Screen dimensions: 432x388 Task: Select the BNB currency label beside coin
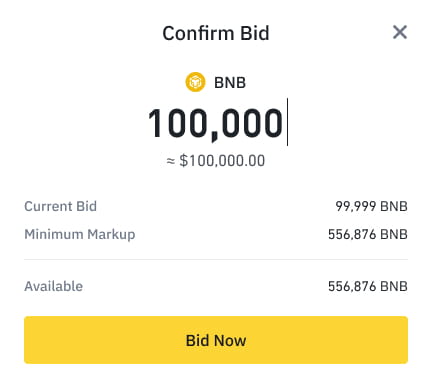pos(230,83)
